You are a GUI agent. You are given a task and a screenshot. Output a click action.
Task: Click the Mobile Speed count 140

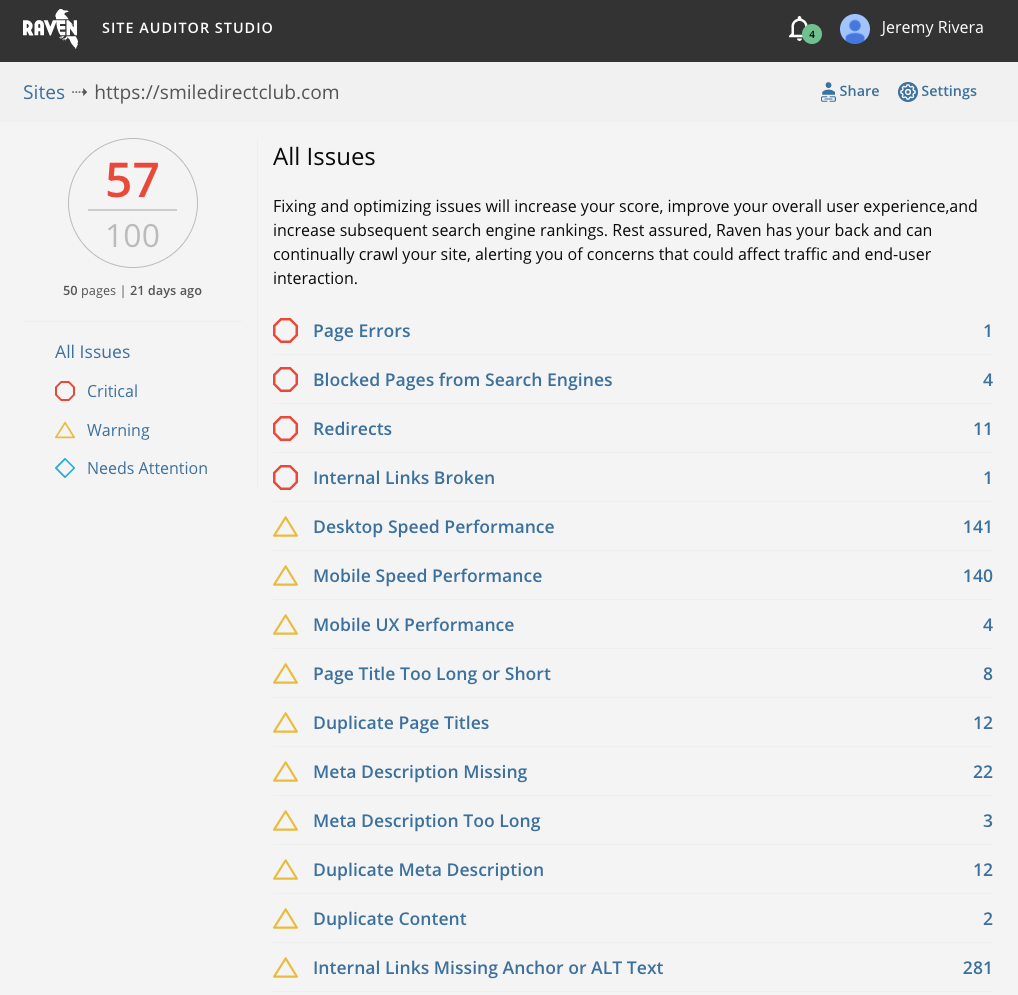[x=977, y=576]
